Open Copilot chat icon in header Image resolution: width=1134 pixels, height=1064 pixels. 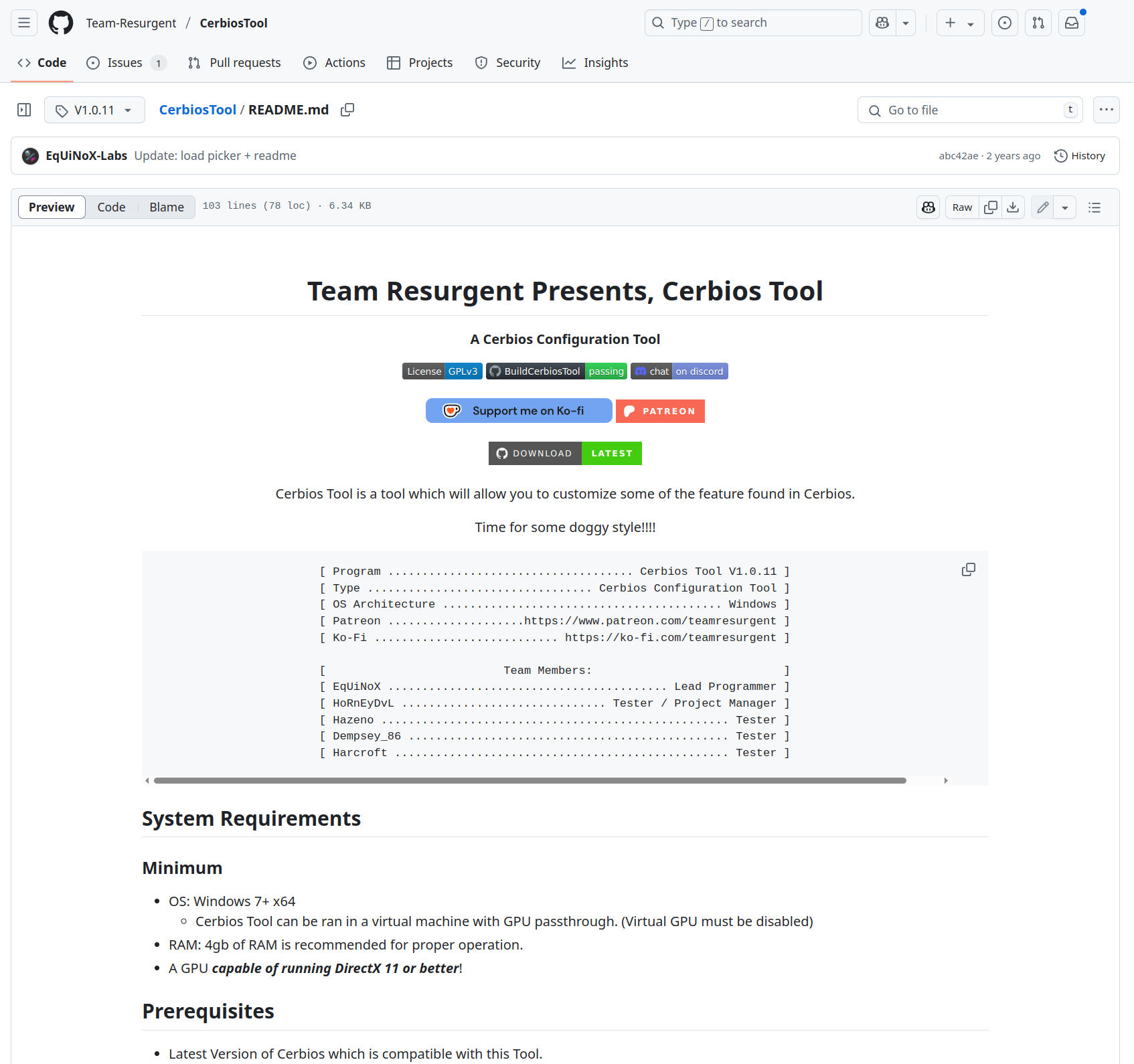coord(882,23)
